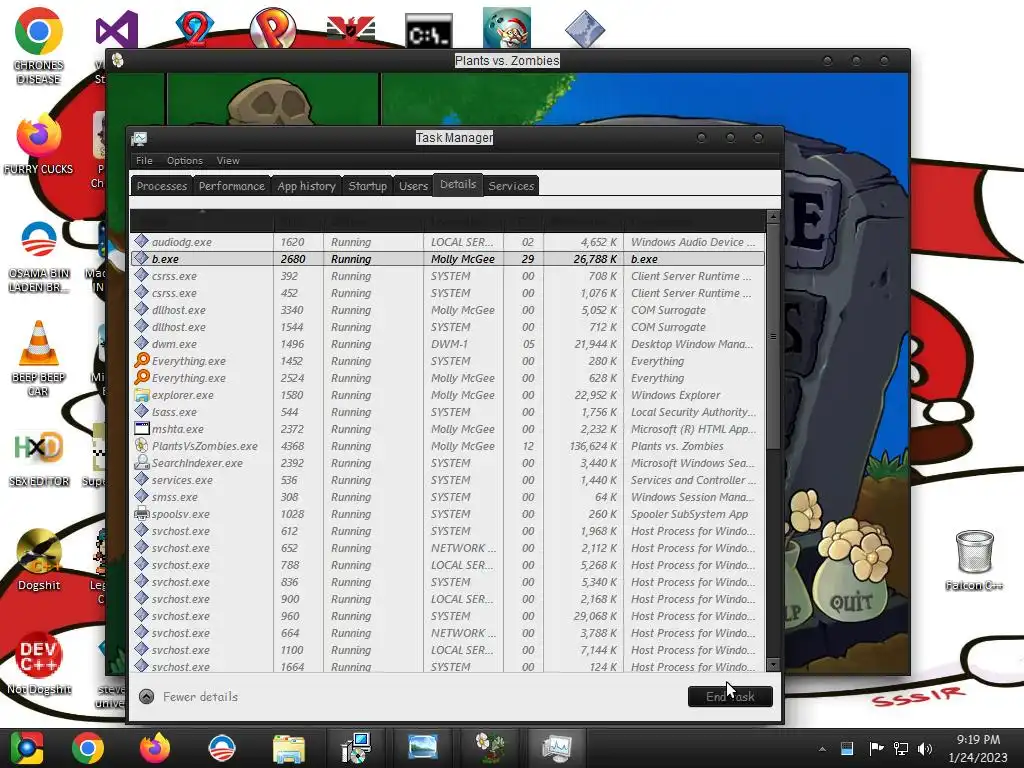Open the Peggle desktop icon

click(272, 28)
